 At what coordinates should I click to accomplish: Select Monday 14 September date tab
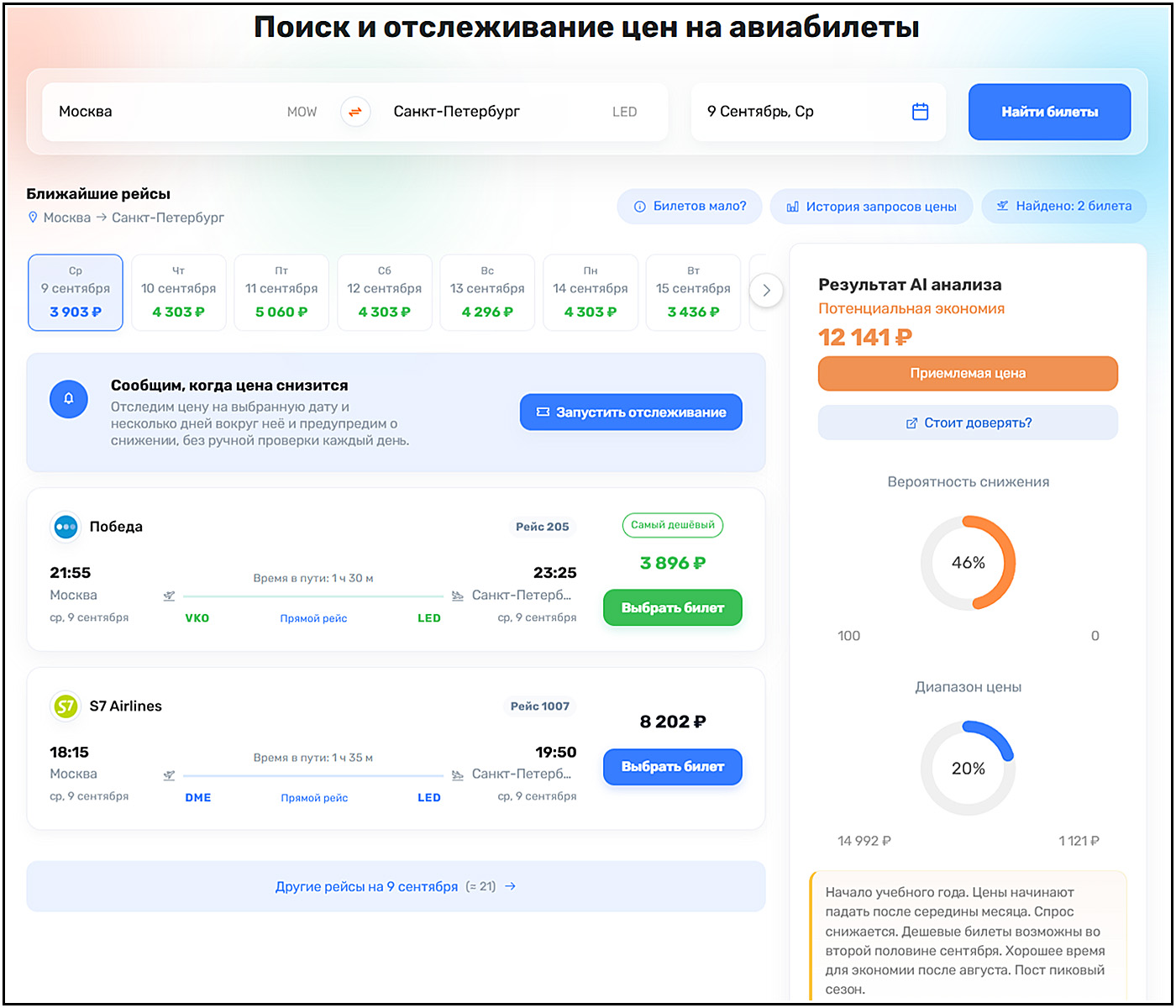coord(591,292)
